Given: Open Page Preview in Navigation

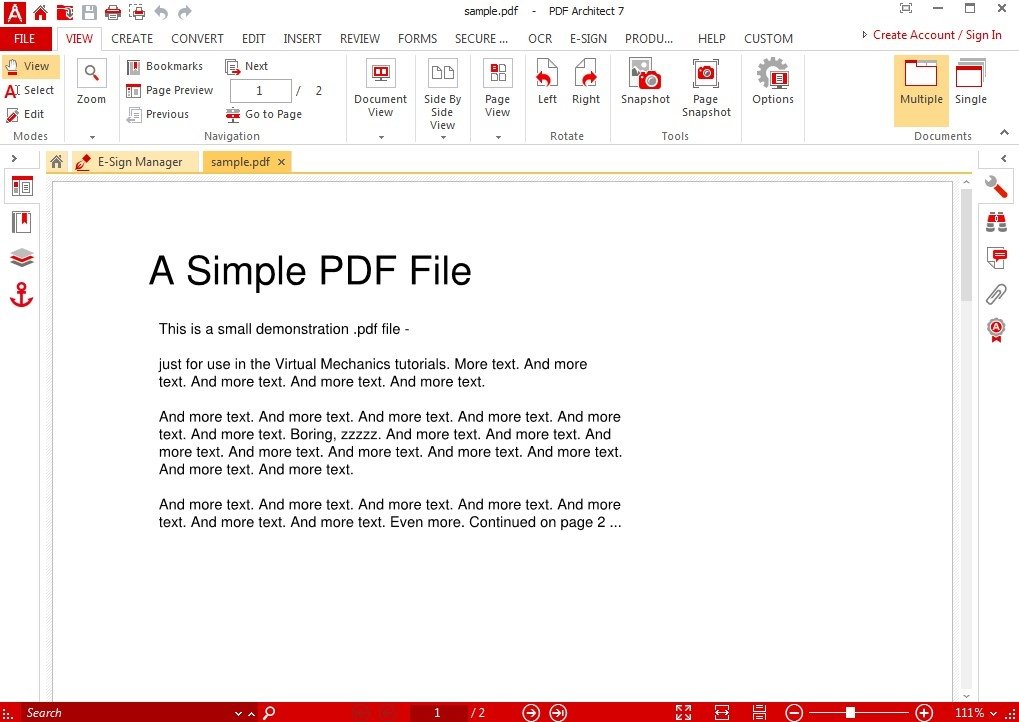Looking at the screenshot, I should [x=170, y=90].
